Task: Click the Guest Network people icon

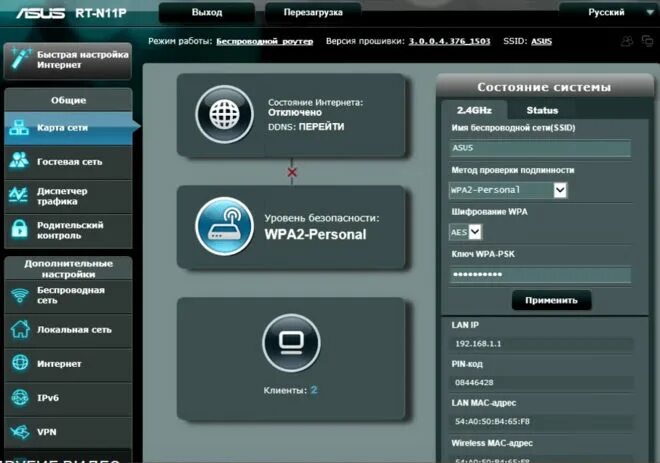Action: click(x=19, y=161)
